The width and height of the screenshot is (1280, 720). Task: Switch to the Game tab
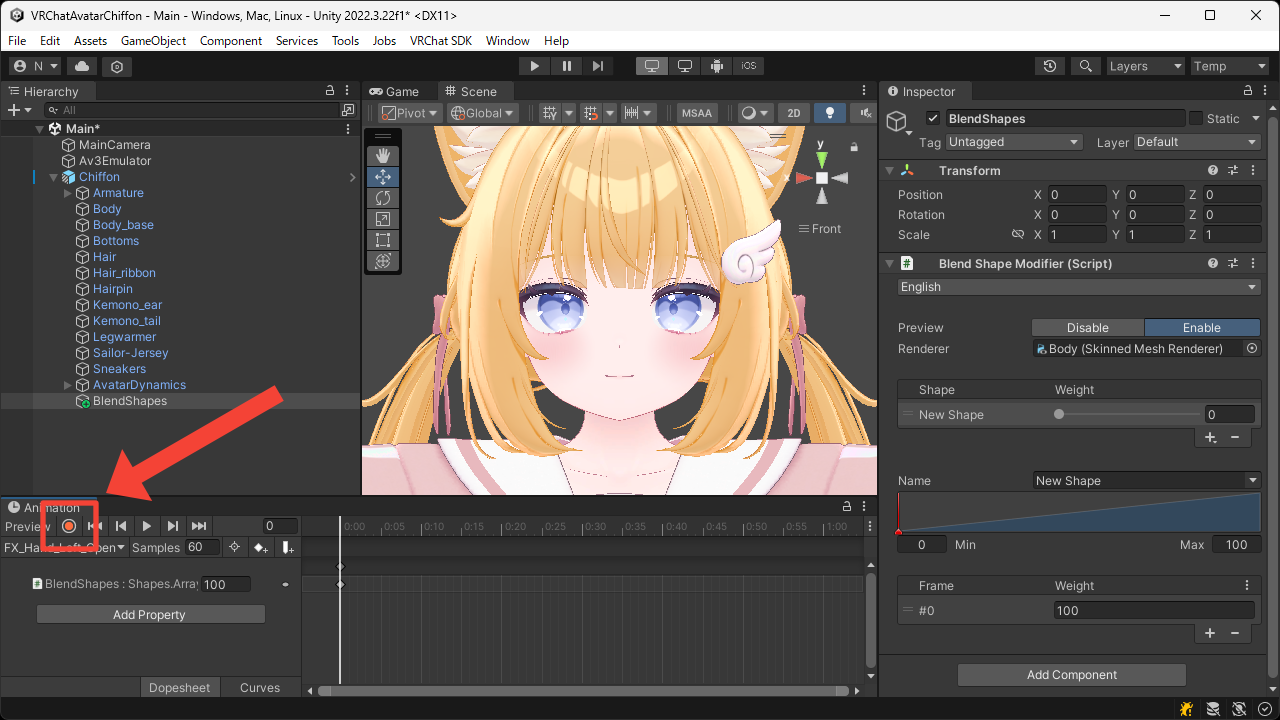394,91
